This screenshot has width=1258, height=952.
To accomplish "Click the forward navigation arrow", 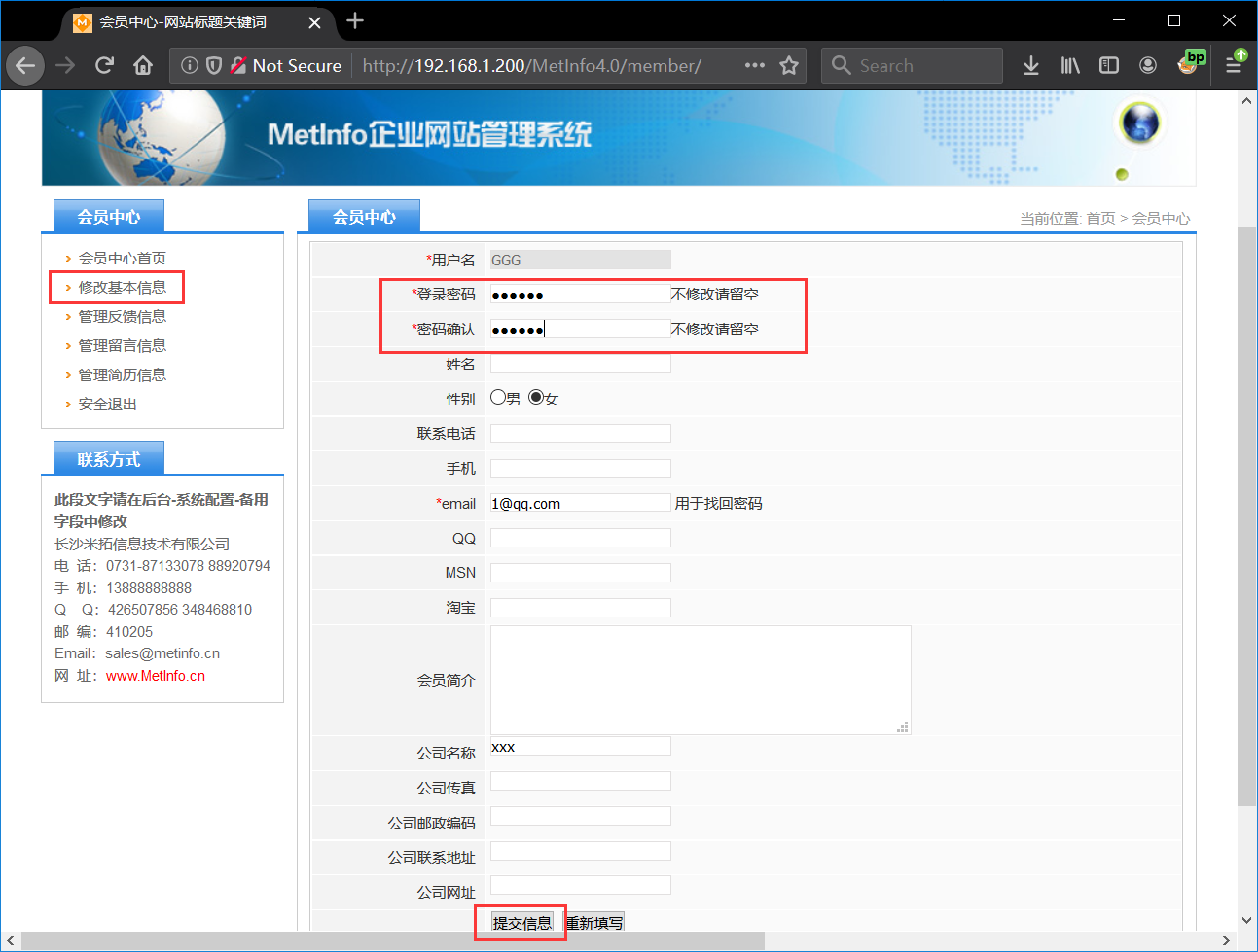I will tap(65, 65).
